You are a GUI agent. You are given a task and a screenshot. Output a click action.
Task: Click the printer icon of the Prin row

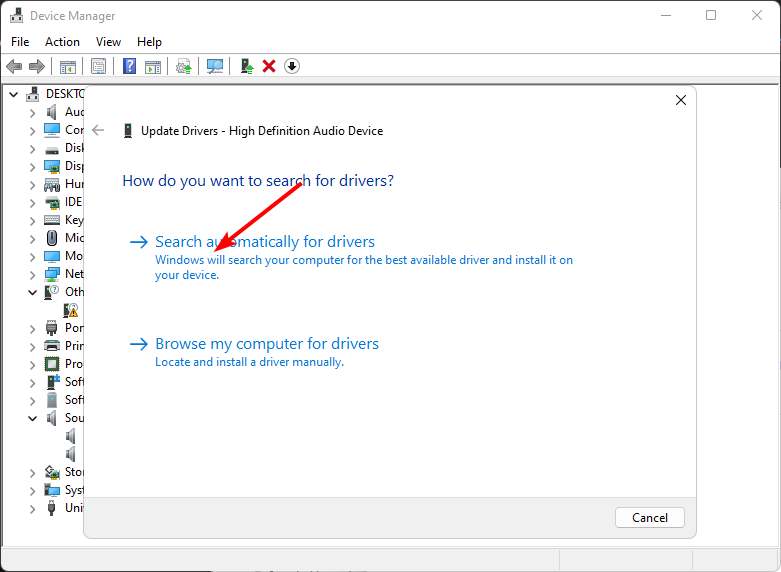coord(52,346)
